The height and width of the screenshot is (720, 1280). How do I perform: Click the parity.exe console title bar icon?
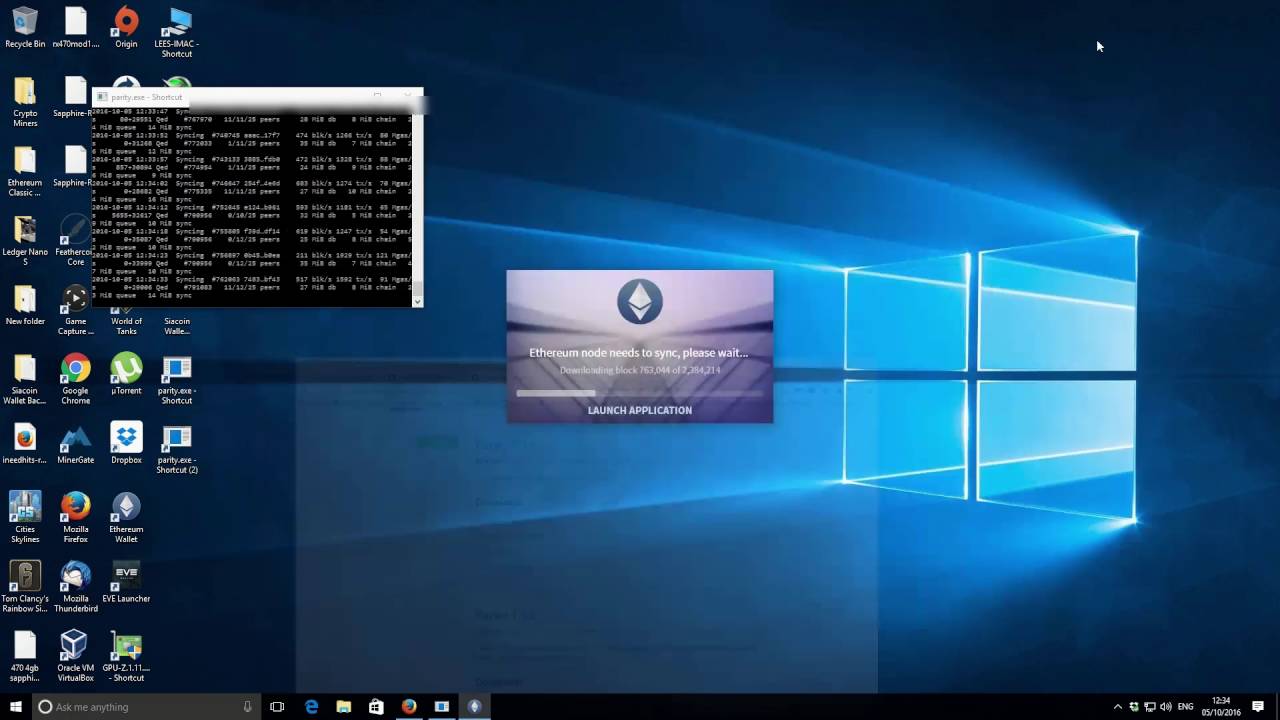click(101, 97)
